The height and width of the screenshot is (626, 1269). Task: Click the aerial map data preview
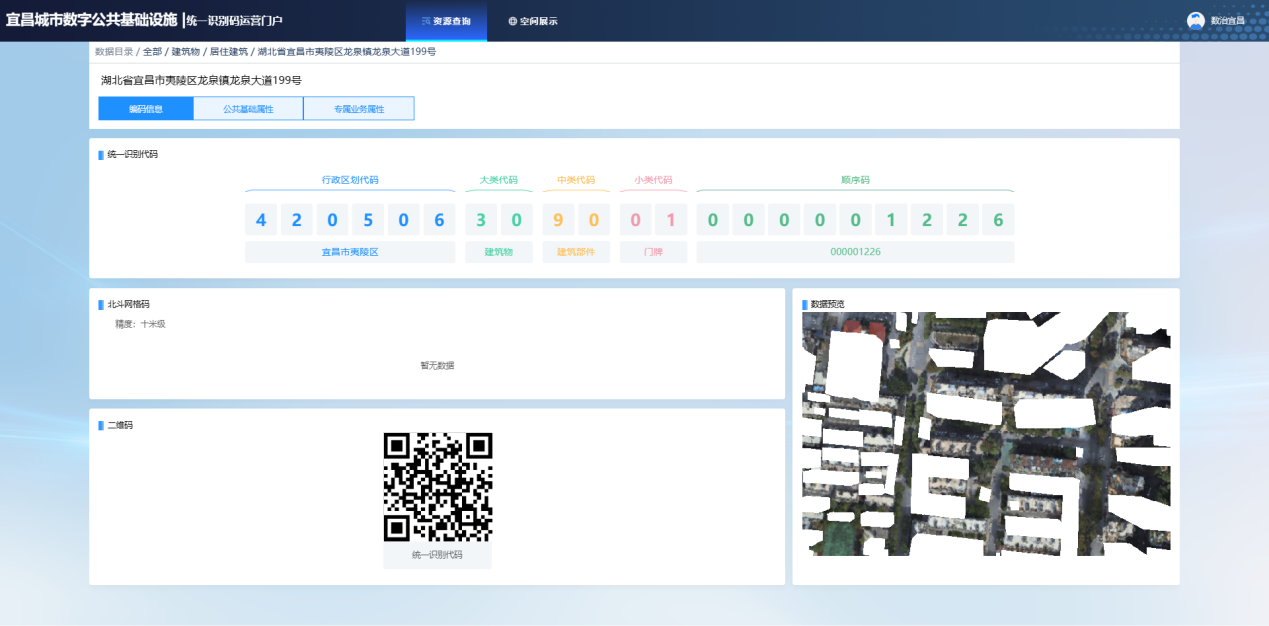click(x=985, y=434)
